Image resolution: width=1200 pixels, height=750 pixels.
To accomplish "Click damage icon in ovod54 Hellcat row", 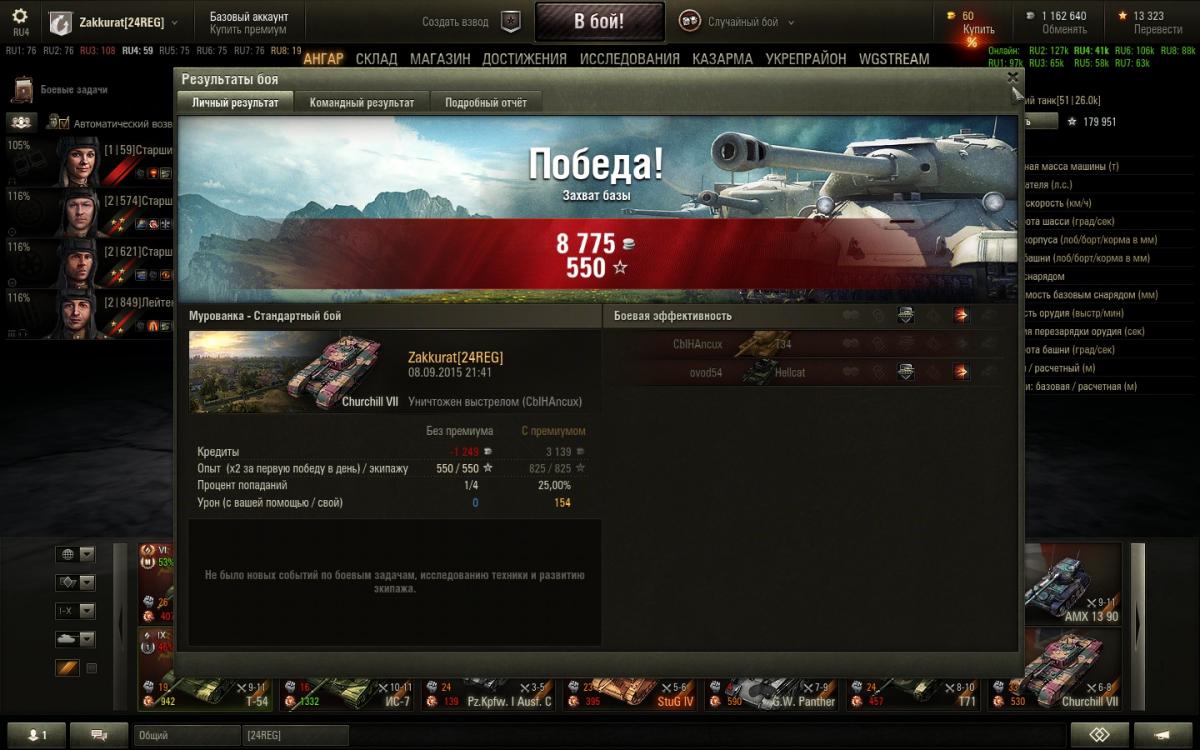I will click(x=961, y=372).
